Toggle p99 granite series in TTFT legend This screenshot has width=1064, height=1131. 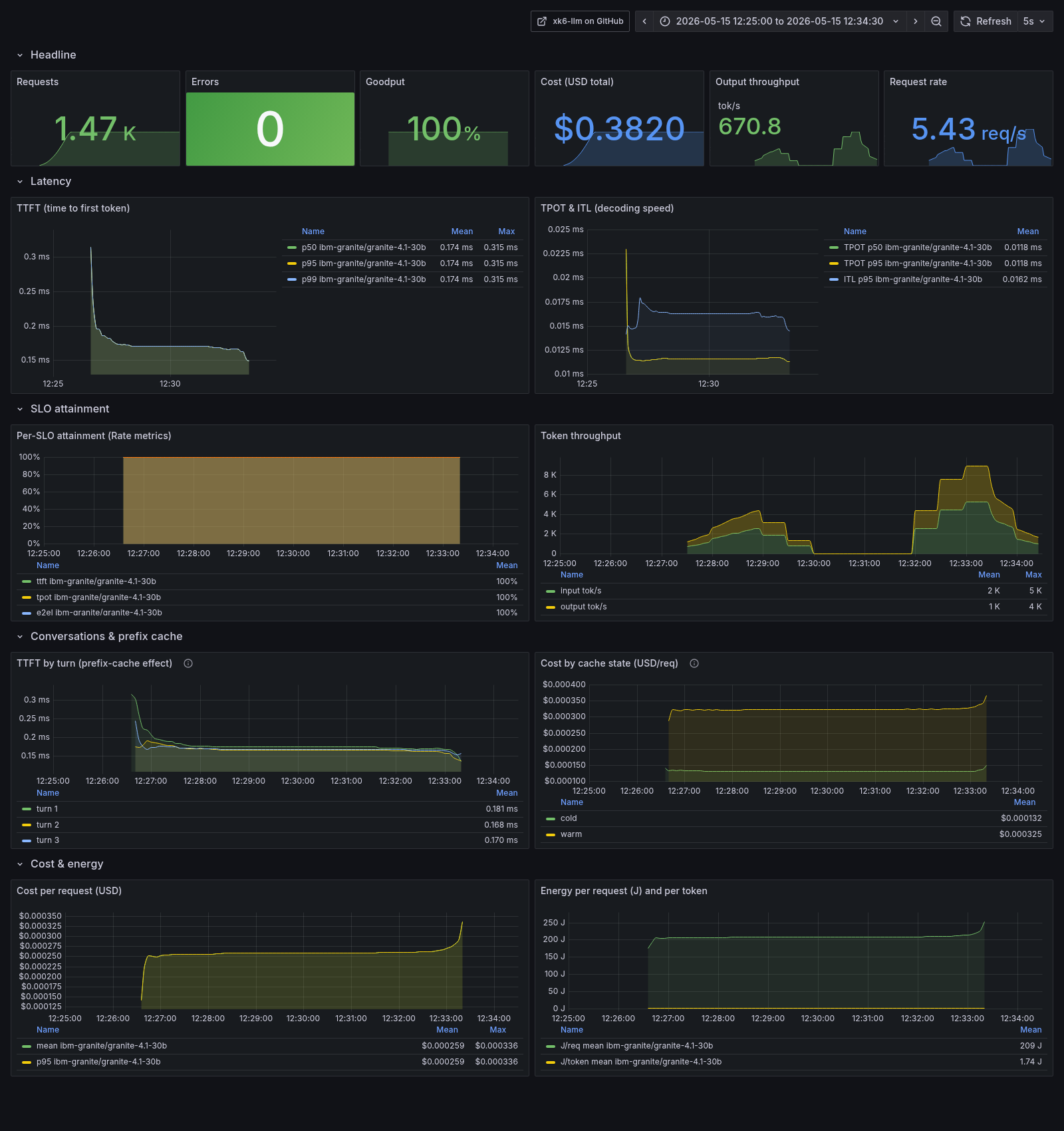point(364,279)
